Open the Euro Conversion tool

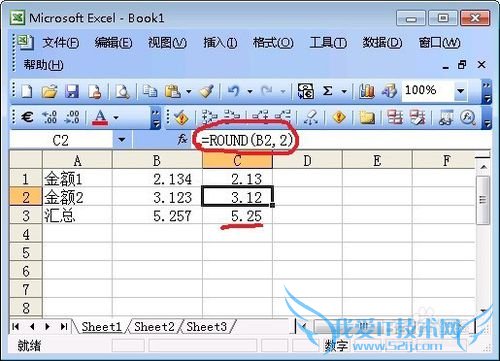point(305,91)
